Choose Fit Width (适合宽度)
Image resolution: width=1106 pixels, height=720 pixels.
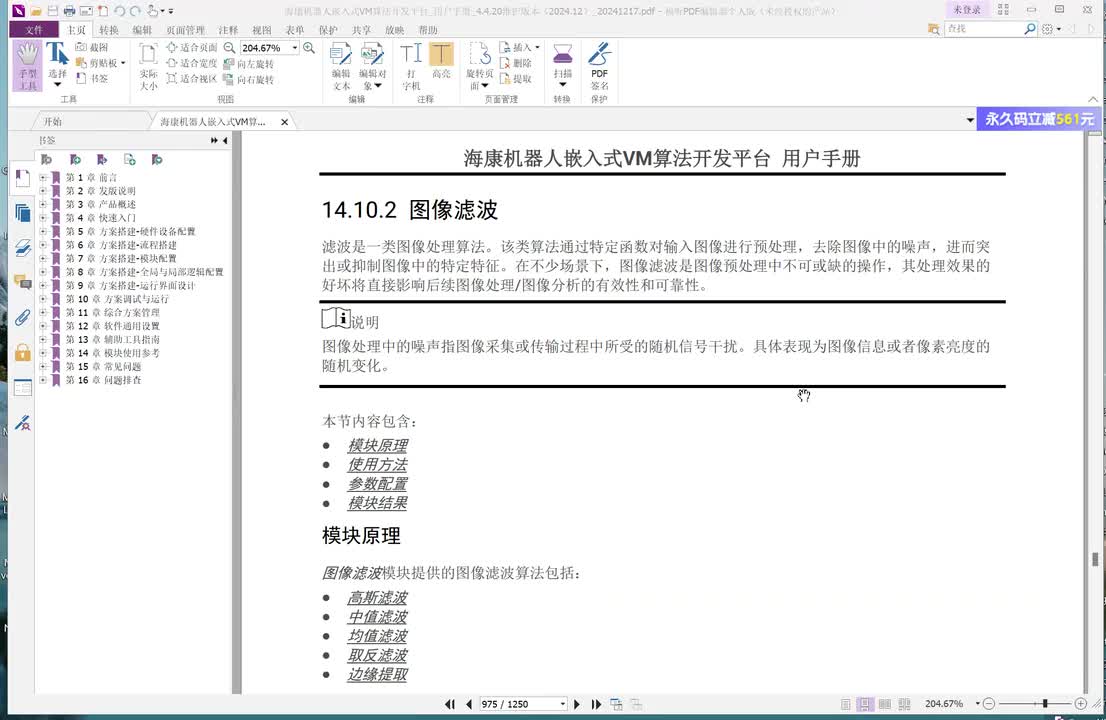(192, 63)
